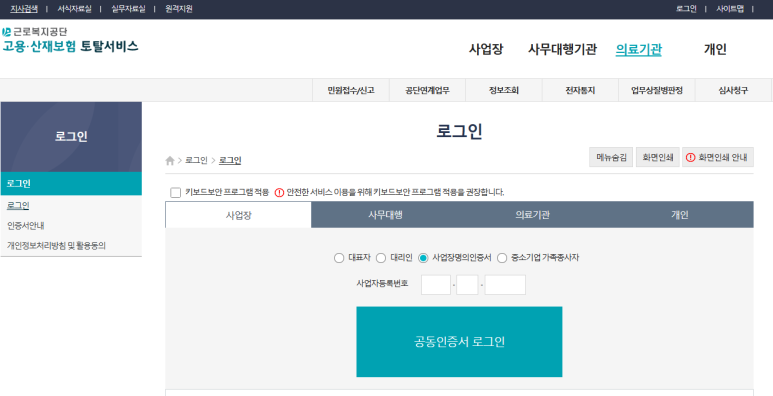Click underlined 로그인 breadcrumb link
773x396 pixels.
(x=230, y=160)
